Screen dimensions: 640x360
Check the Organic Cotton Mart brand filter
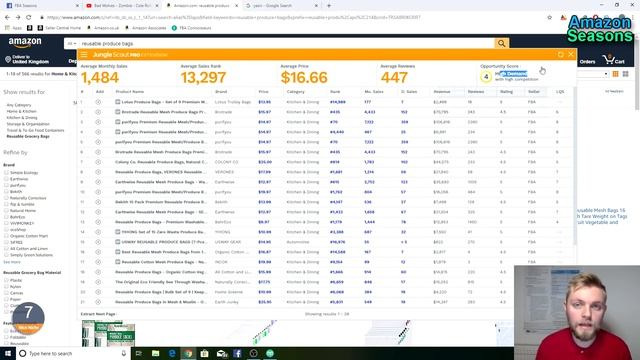(6, 236)
